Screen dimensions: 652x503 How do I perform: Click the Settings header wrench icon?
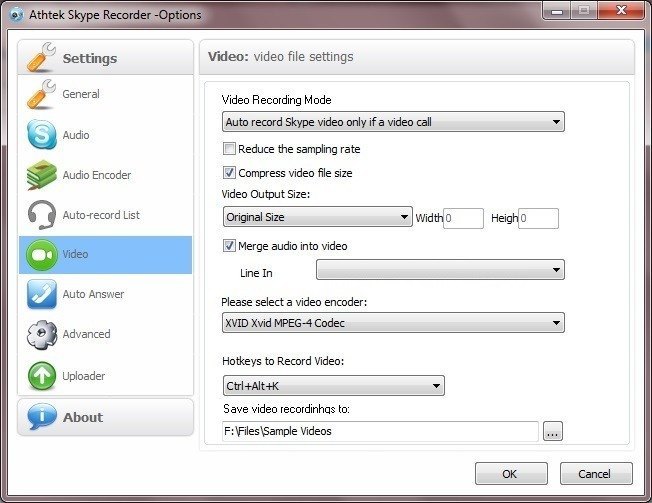[x=41, y=57]
